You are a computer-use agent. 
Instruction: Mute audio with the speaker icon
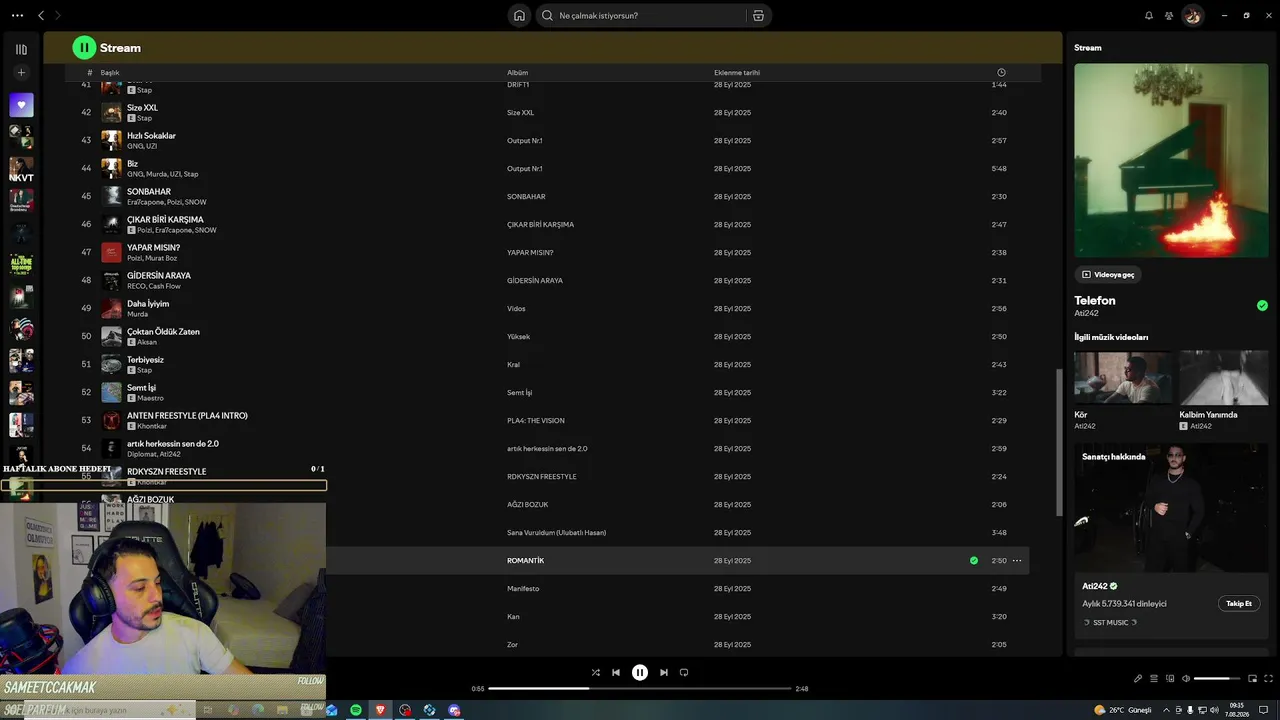tap(1186, 679)
